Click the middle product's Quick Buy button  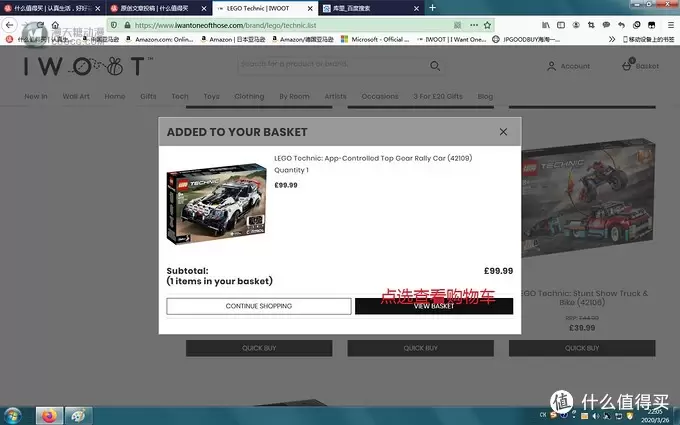[421, 348]
